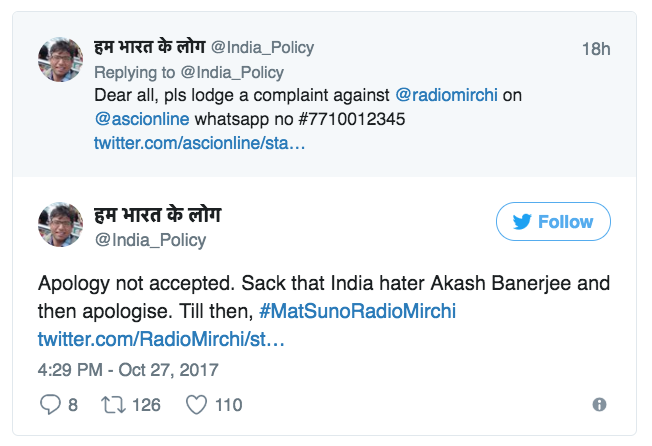Click the reply speech bubble icon
This screenshot has height=446, width=652.
click(49, 405)
